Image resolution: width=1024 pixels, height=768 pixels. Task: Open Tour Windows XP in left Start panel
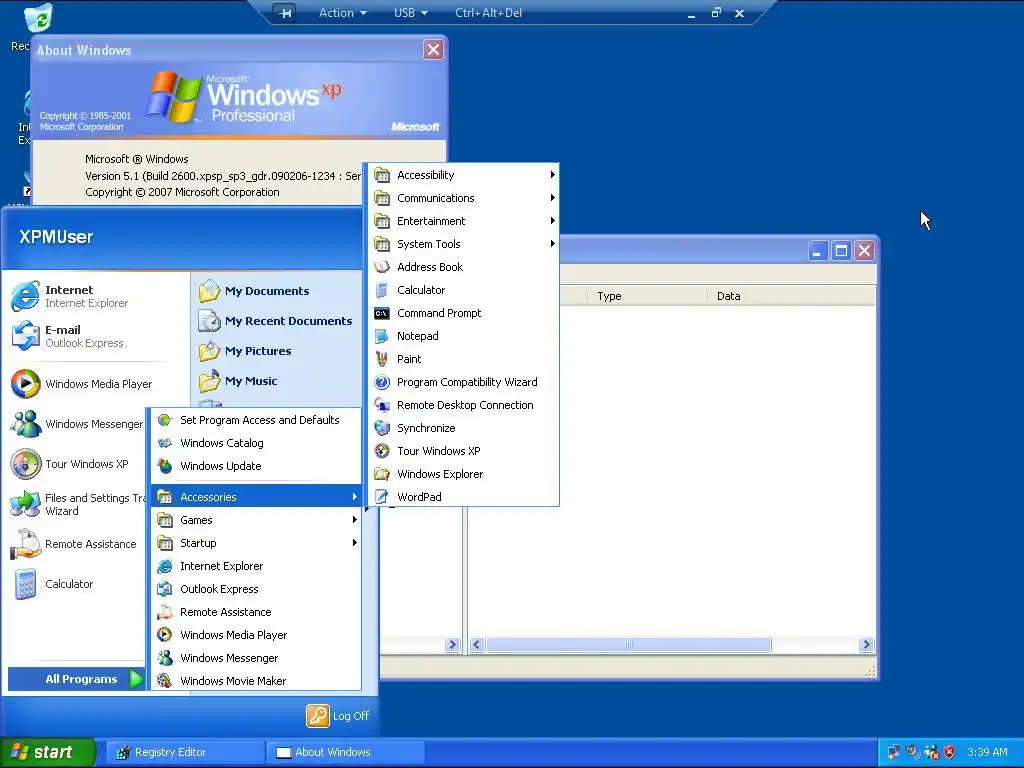click(x=70, y=464)
